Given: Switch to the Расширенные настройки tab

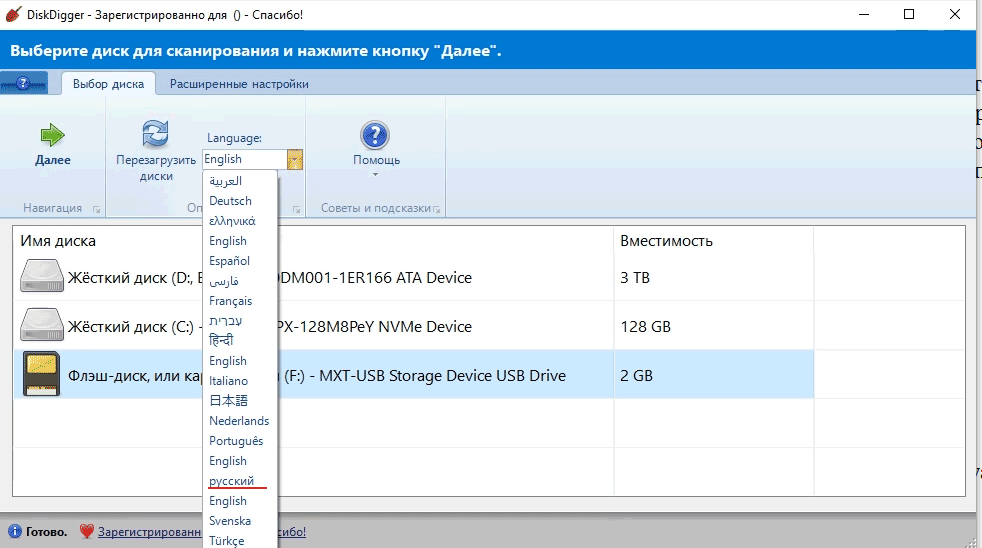Looking at the screenshot, I should pos(239,84).
